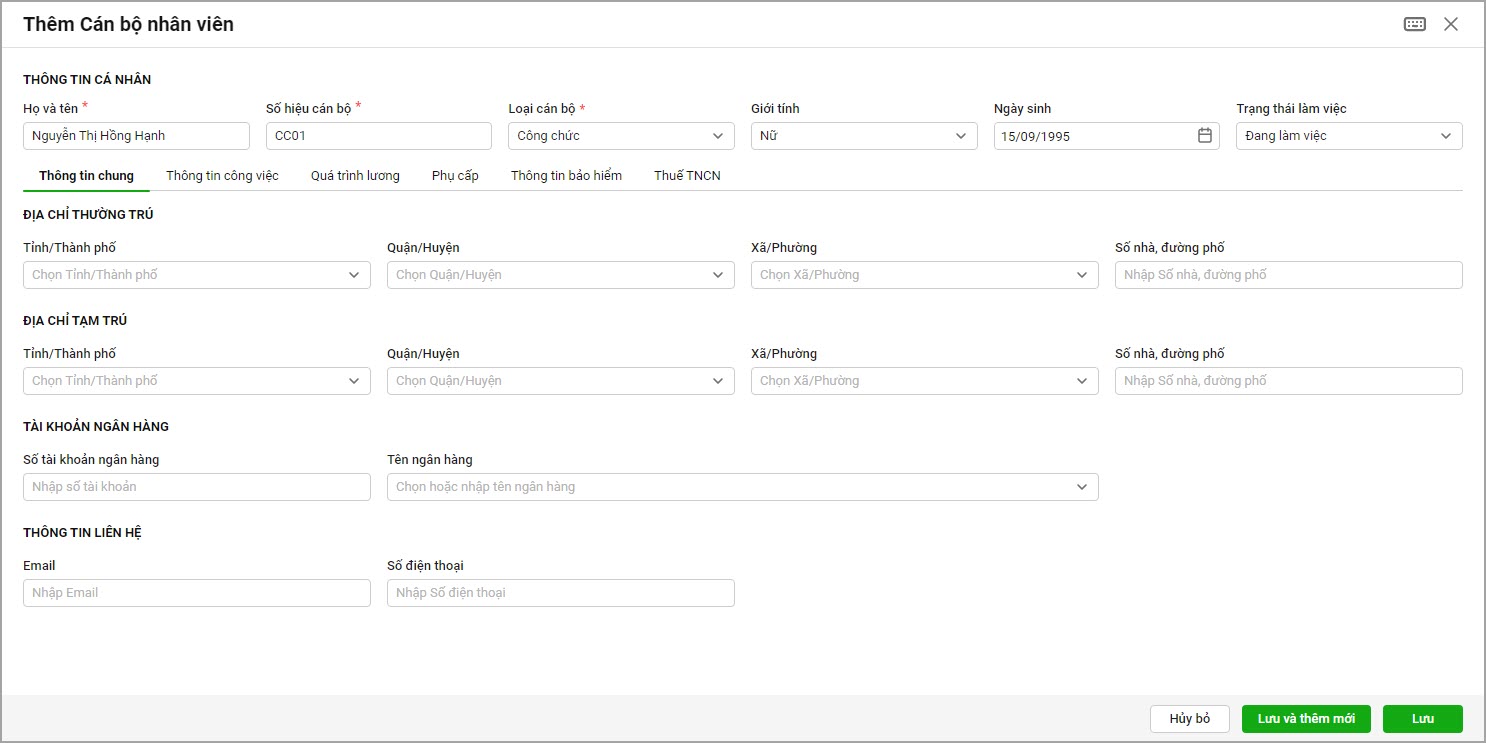Focus the Số tài khoản ngân hàng field
1486x743 pixels.
point(196,487)
